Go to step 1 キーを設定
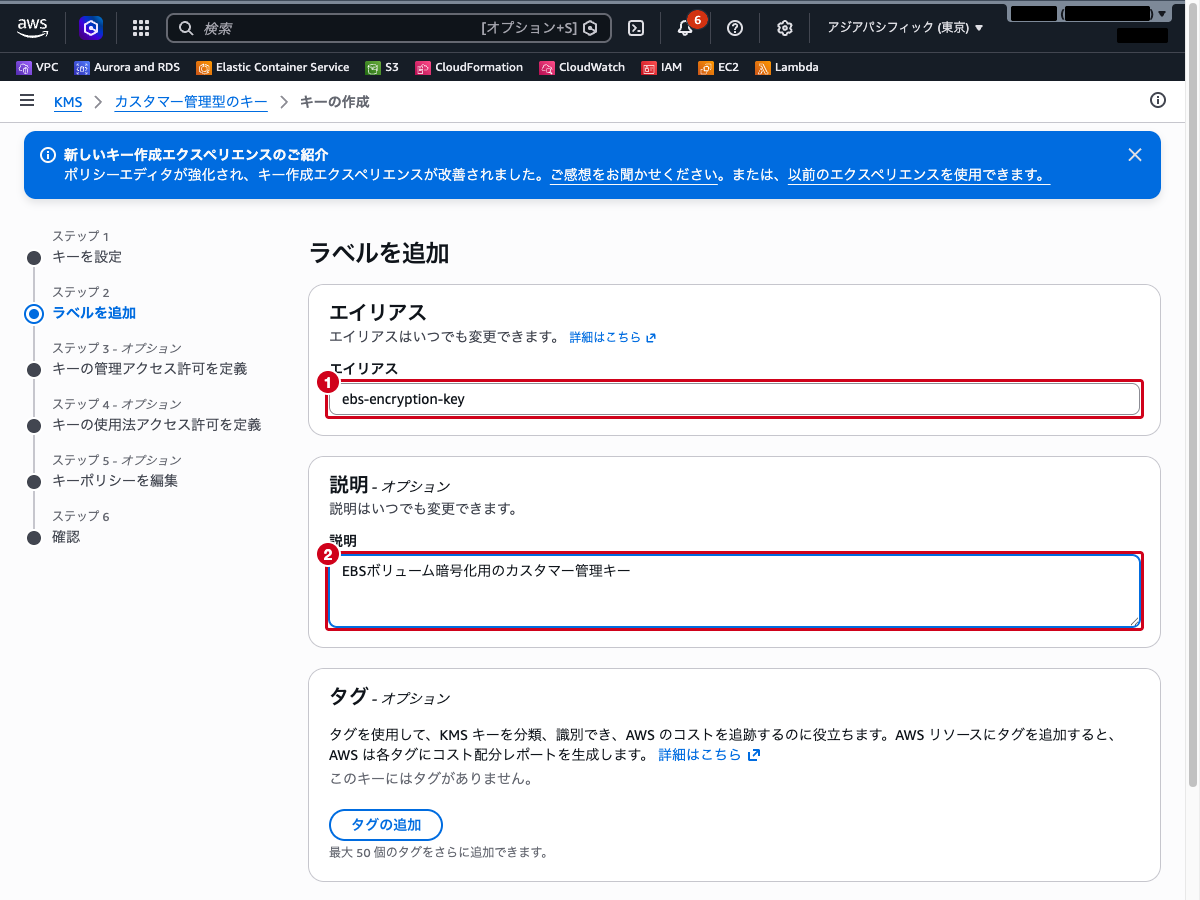Image resolution: width=1200 pixels, height=900 pixels. [x=87, y=256]
